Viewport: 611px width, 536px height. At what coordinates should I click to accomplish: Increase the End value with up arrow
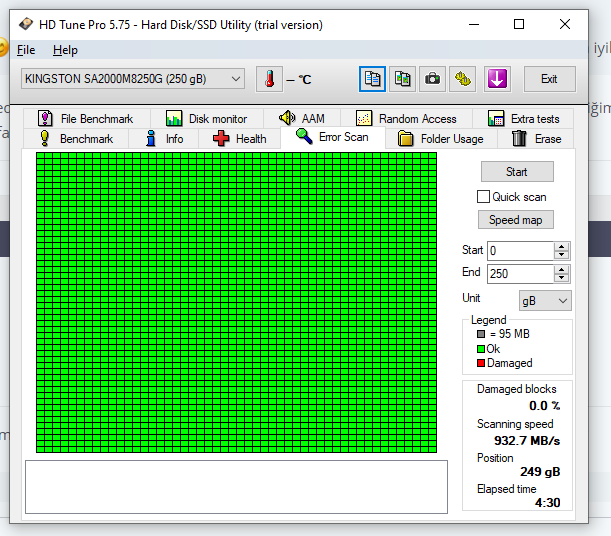click(561, 270)
